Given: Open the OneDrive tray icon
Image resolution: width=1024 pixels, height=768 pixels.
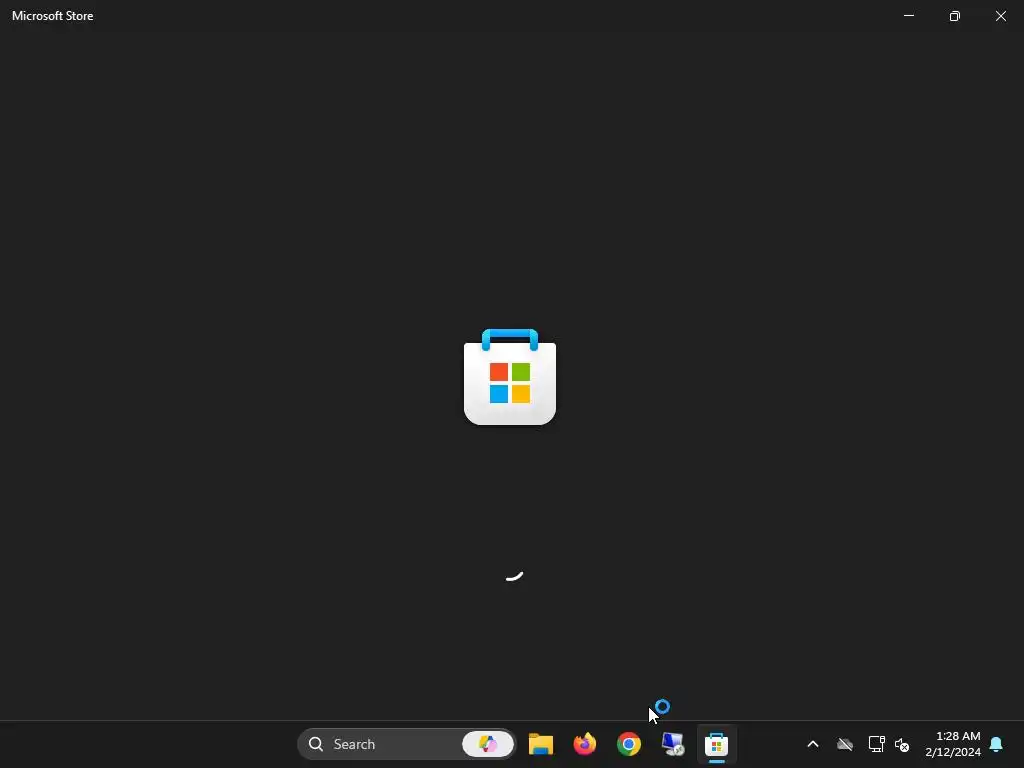Looking at the screenshot, I should tap(845, 744).
